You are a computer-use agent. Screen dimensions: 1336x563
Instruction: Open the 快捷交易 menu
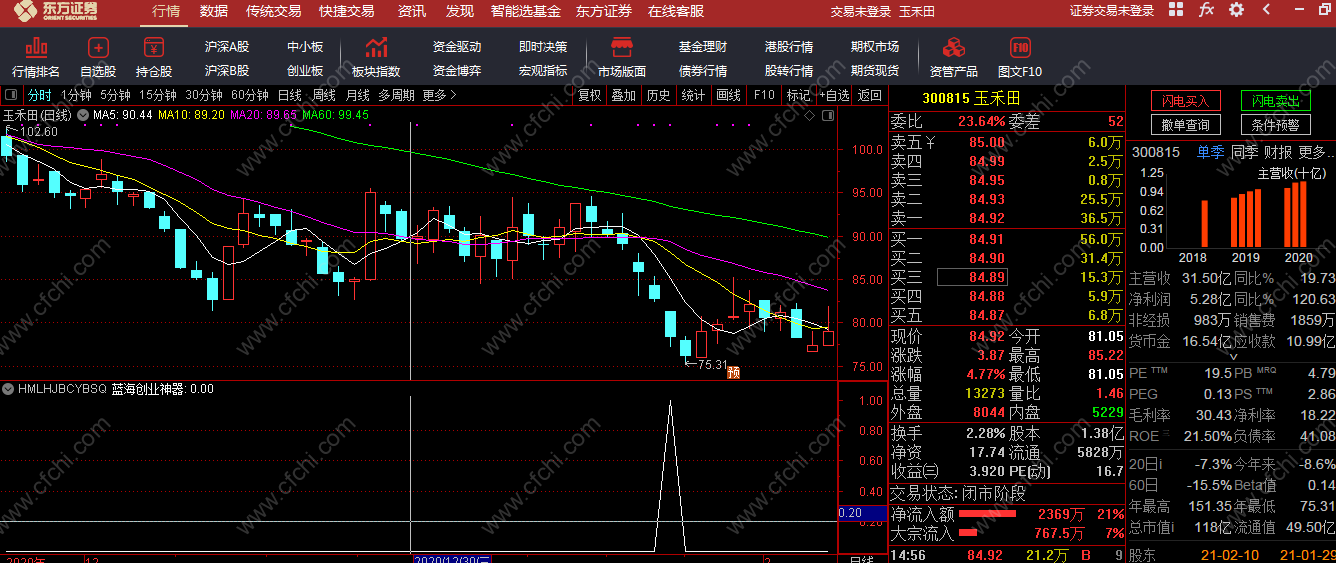(x=347, y=11)
